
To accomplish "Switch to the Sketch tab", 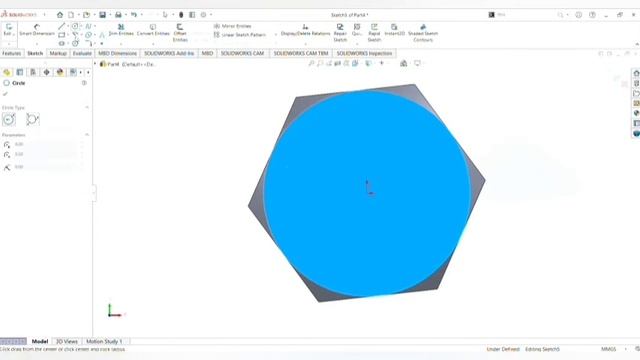I will [x=35, y=53].
